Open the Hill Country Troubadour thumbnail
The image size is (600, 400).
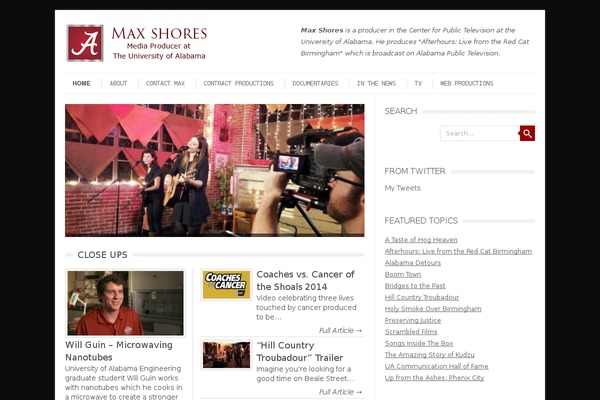226,355
